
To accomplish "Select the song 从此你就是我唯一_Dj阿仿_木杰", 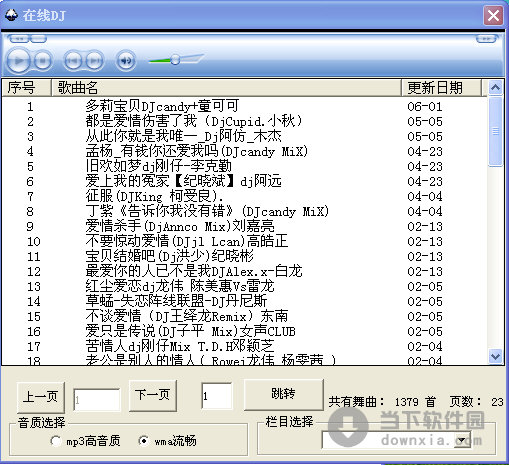I will pyautogui.click(x=183, y=136).
